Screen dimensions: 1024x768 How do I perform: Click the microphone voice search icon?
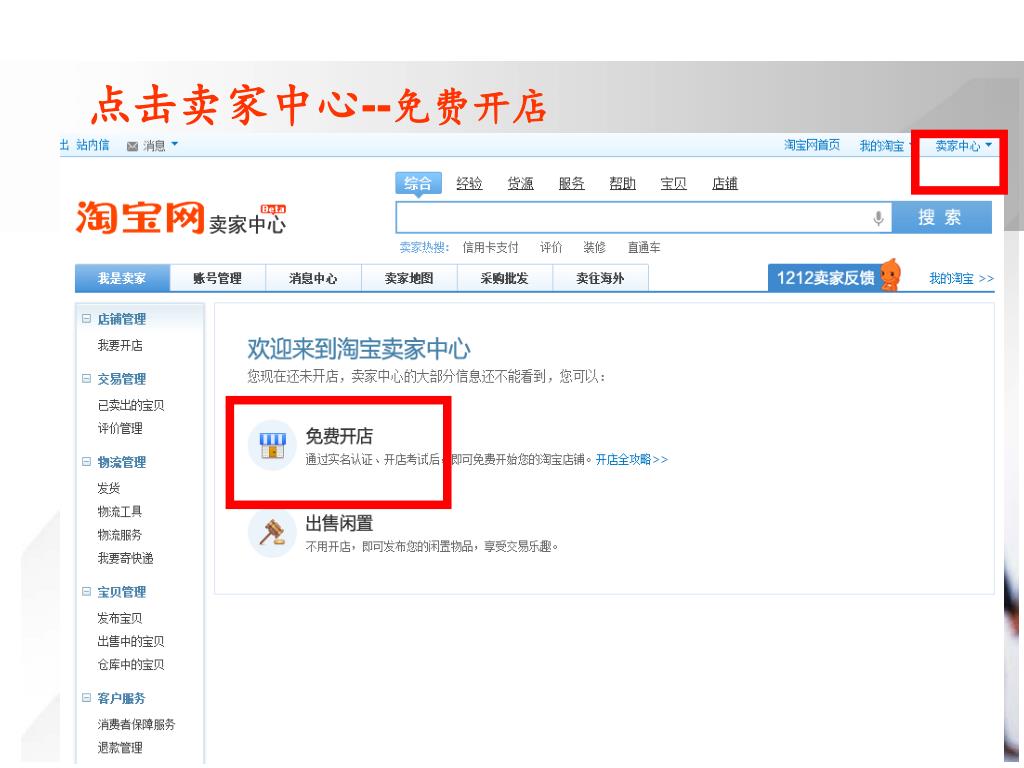(878, 218)
